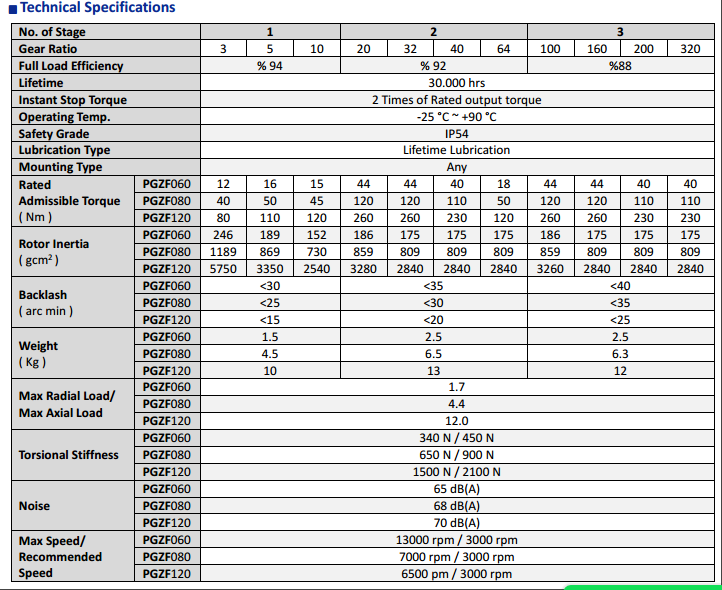Select the 6500 pm / 3000 rpm value

point(457,574)
